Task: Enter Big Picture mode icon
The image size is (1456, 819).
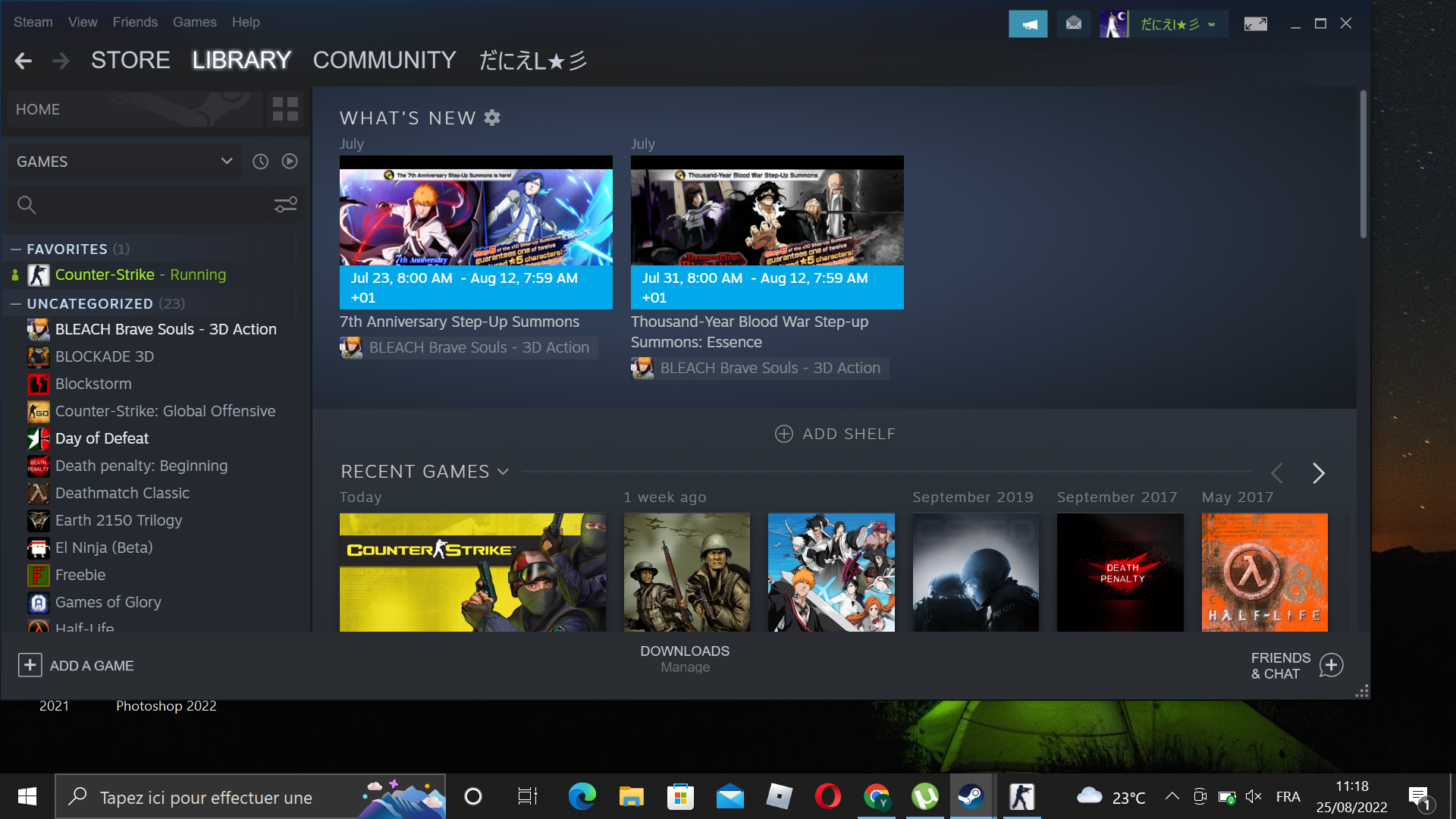Action: point(1255,24)
